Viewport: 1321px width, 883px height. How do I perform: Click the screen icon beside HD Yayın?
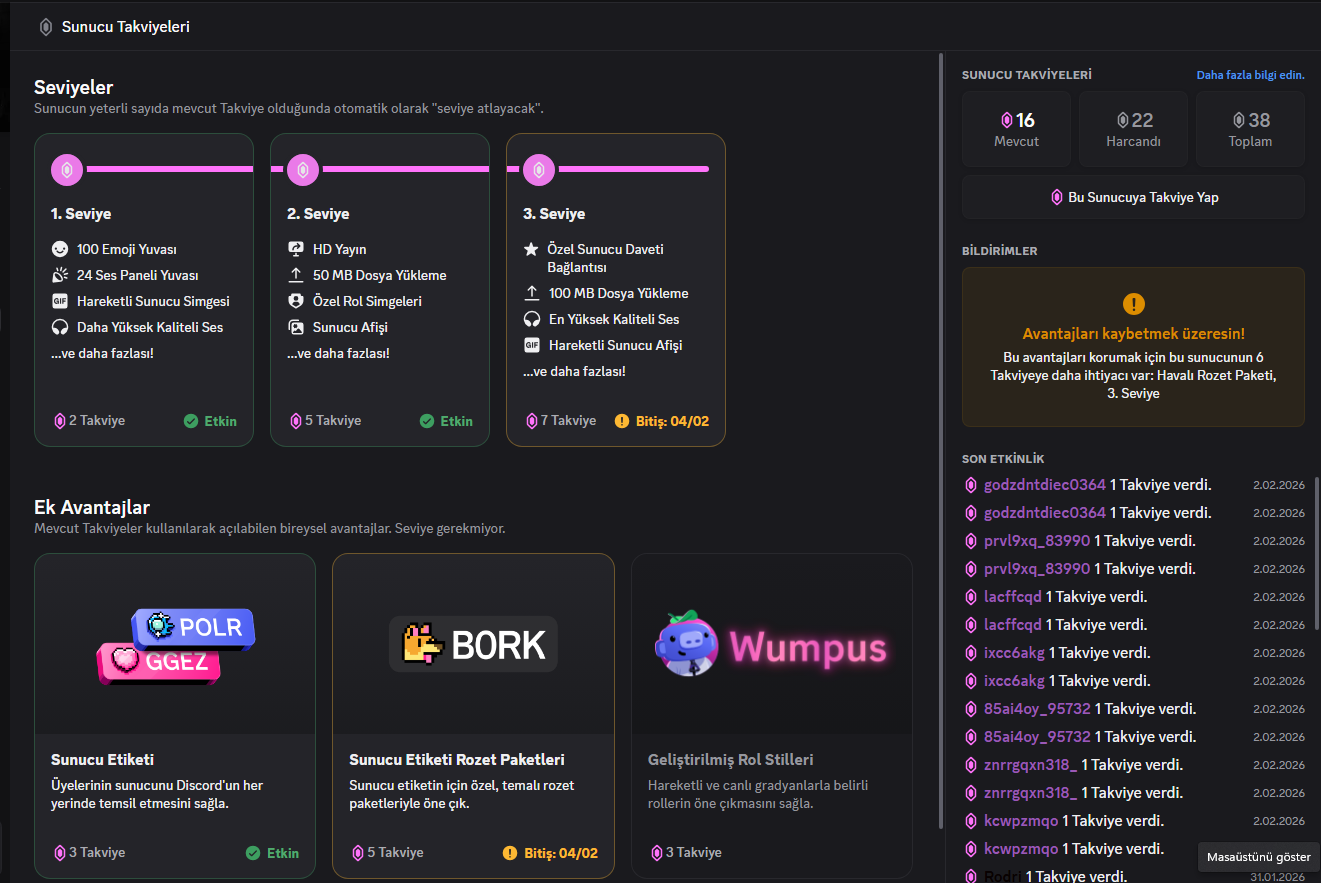pos(296,249)
